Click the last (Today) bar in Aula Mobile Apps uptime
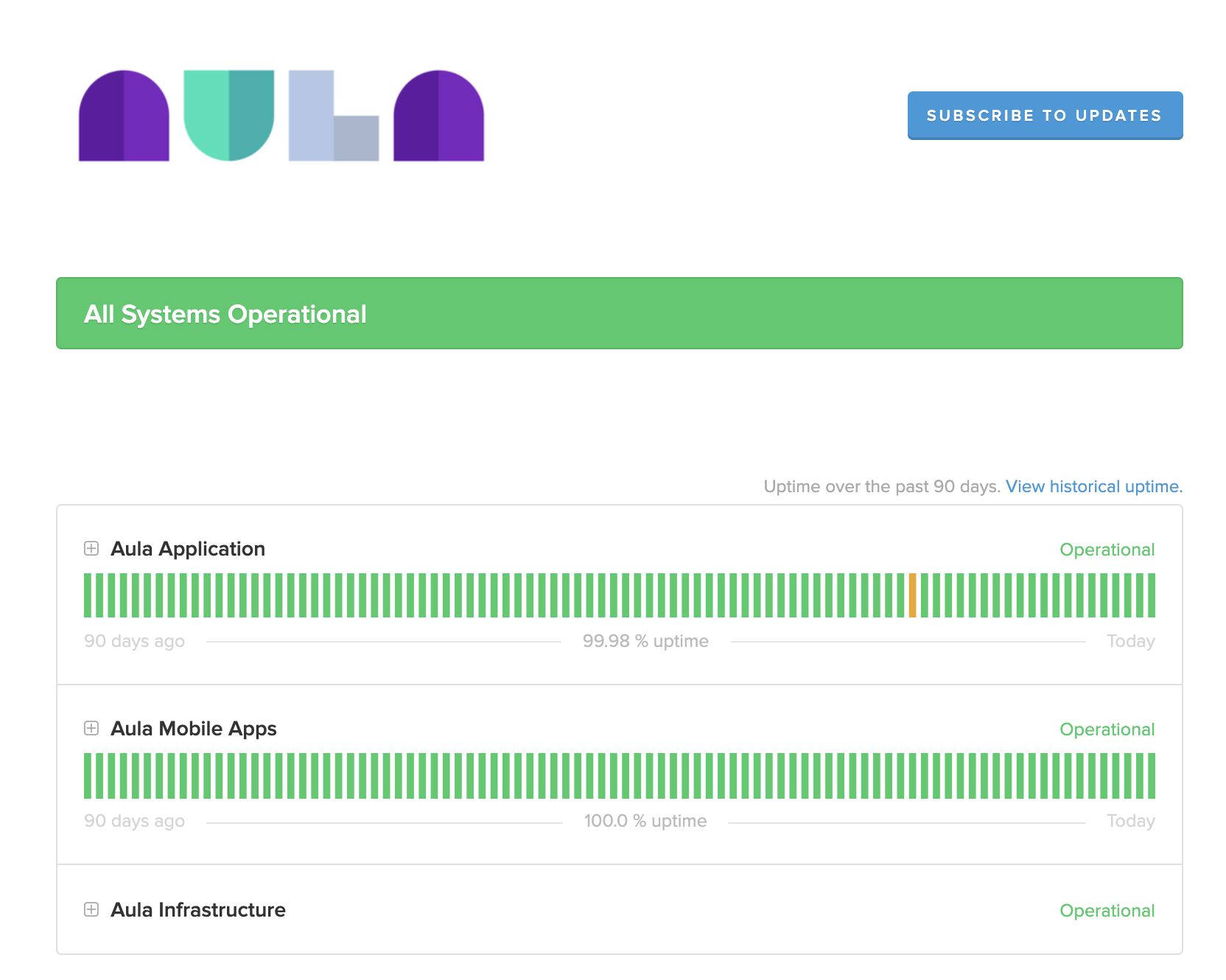 click(x=1151, y=776)
